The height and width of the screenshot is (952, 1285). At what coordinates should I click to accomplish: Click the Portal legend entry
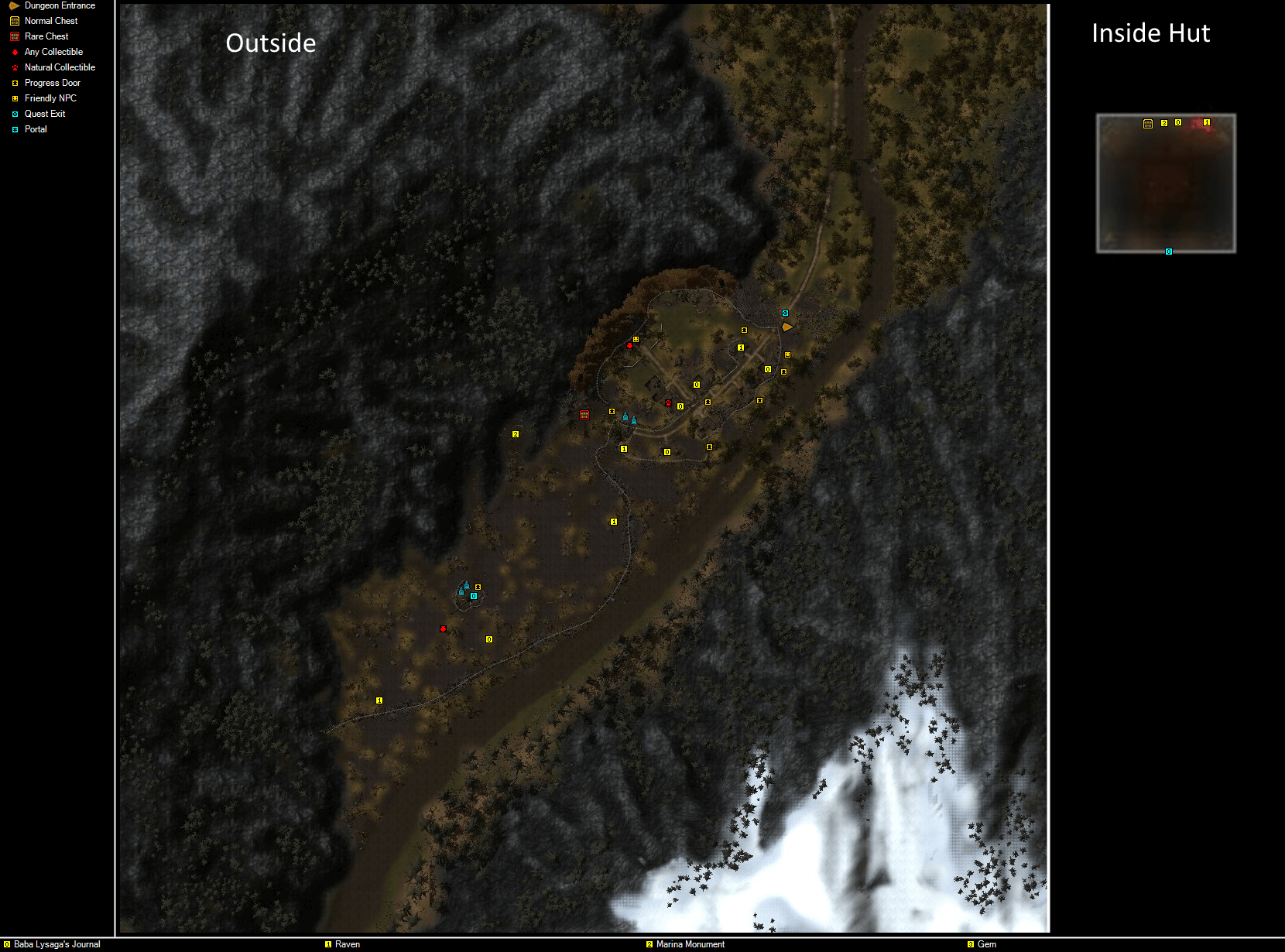[36, 129]
